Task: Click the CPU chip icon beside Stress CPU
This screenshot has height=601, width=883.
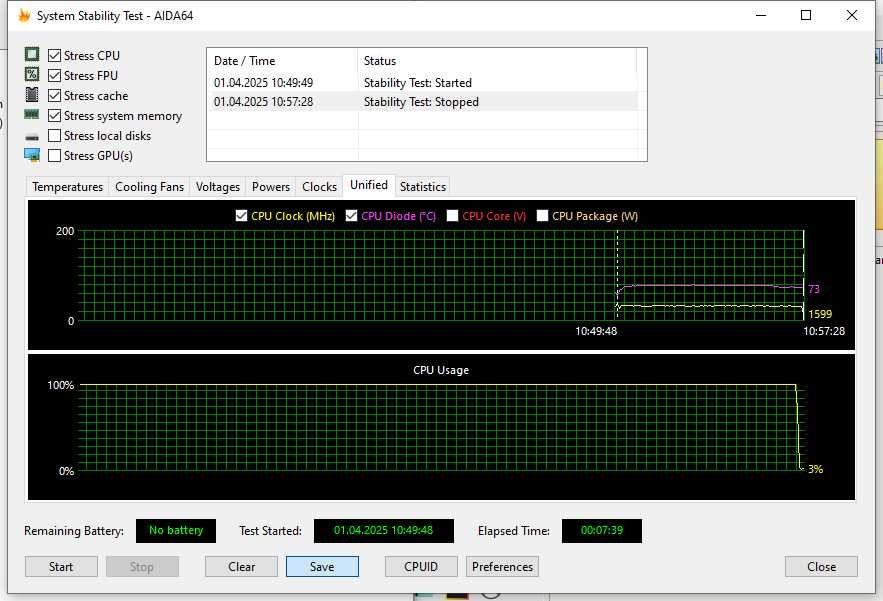Action: pyautogui.click(x=32, y=54)
